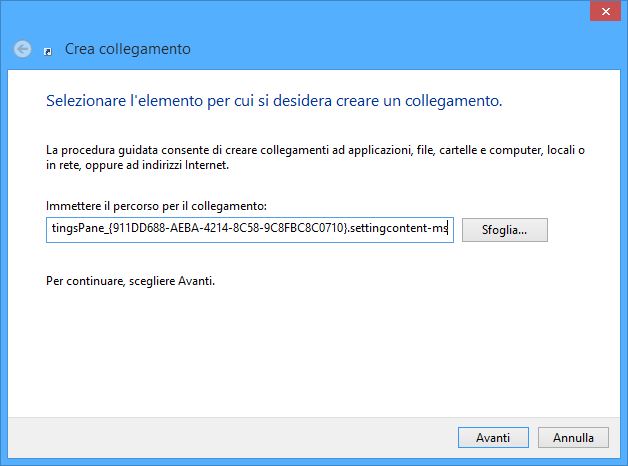Click the shortcut wizard icon beside title
628x466 pixels.
point(48,52)
